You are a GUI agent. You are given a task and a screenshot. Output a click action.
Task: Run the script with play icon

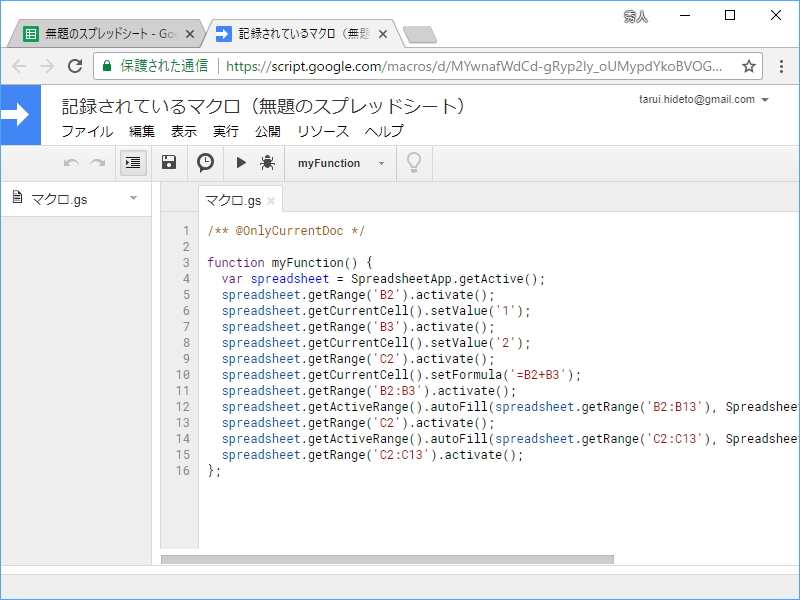coord(241,163)
